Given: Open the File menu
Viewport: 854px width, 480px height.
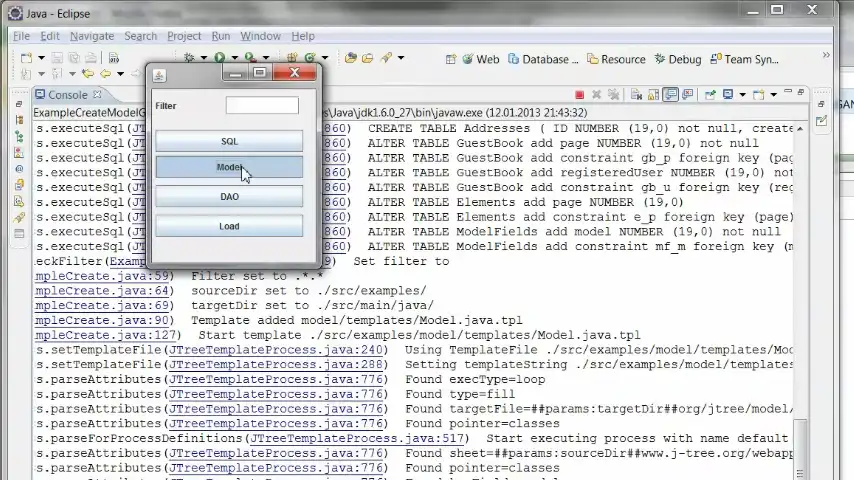Looking at the screenshot, I should [x=21, y=36].
